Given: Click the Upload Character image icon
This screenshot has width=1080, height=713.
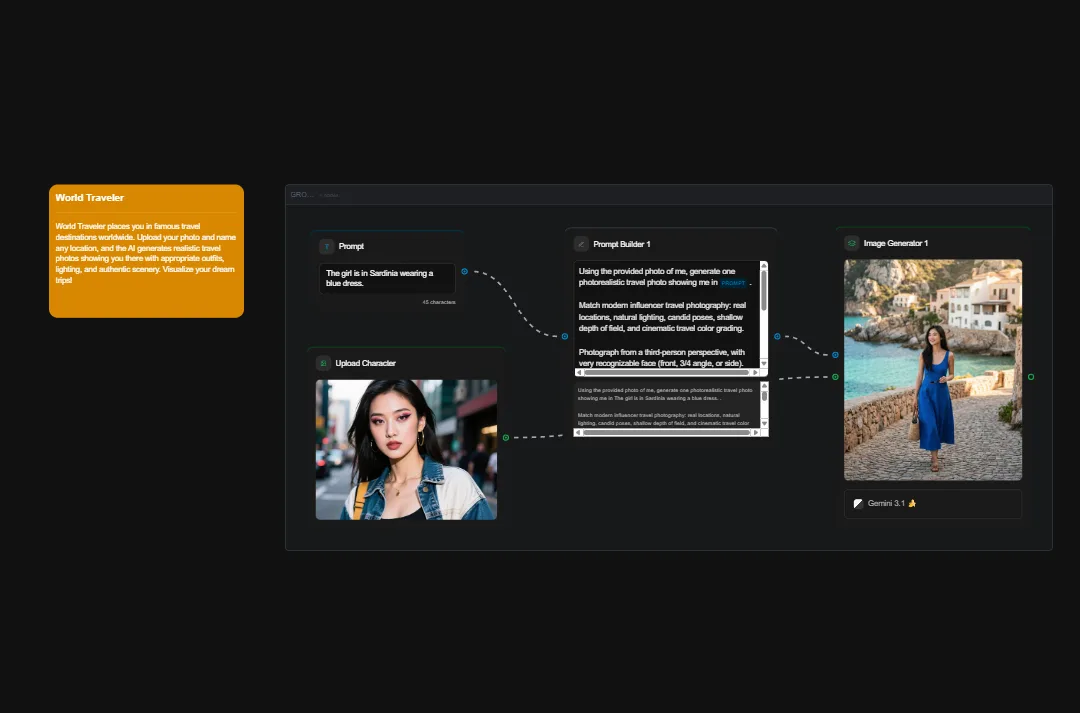Looking at the screenshot, I should coord(323,362).
